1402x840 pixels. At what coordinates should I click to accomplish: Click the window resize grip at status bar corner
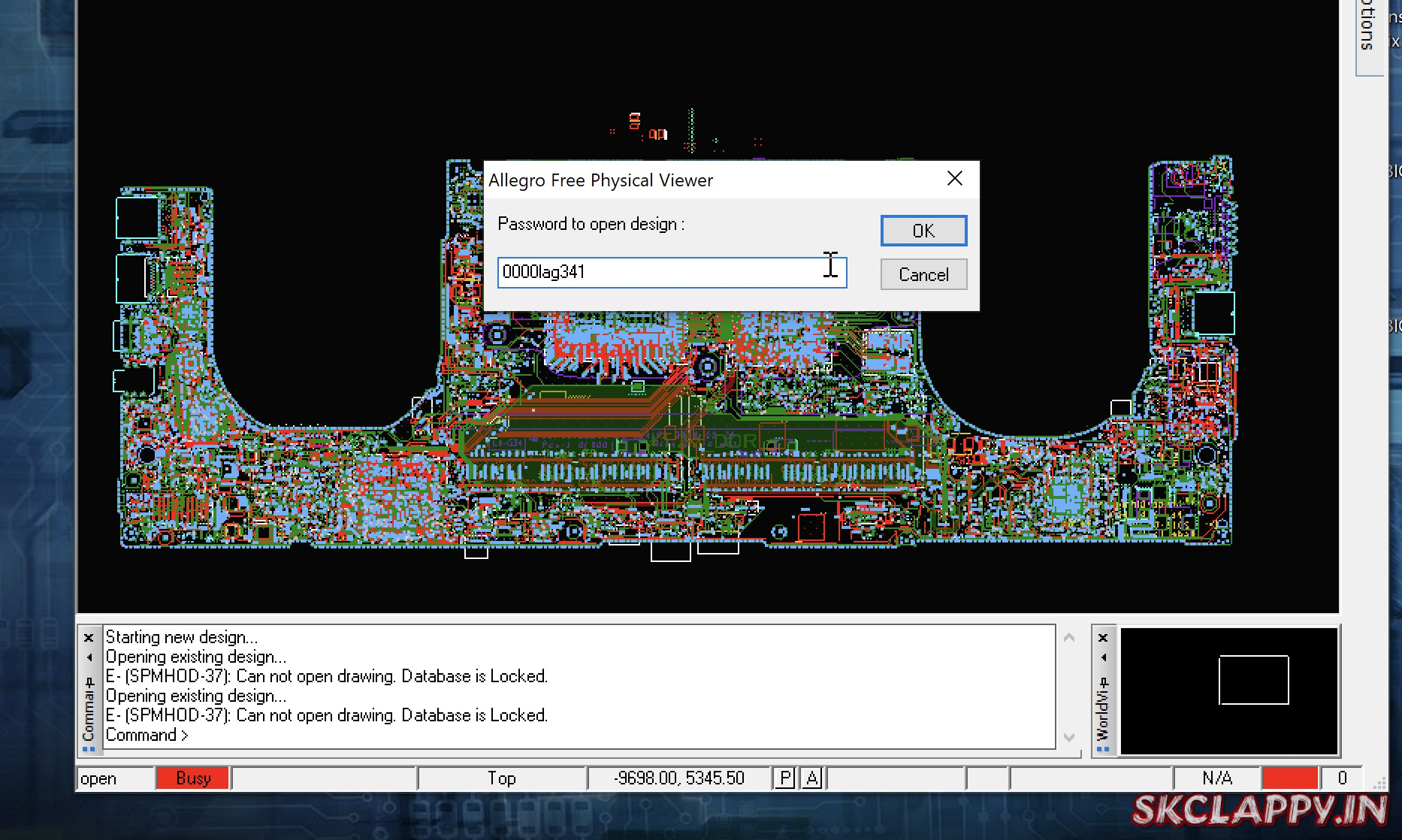click(x=1379, y=781)
